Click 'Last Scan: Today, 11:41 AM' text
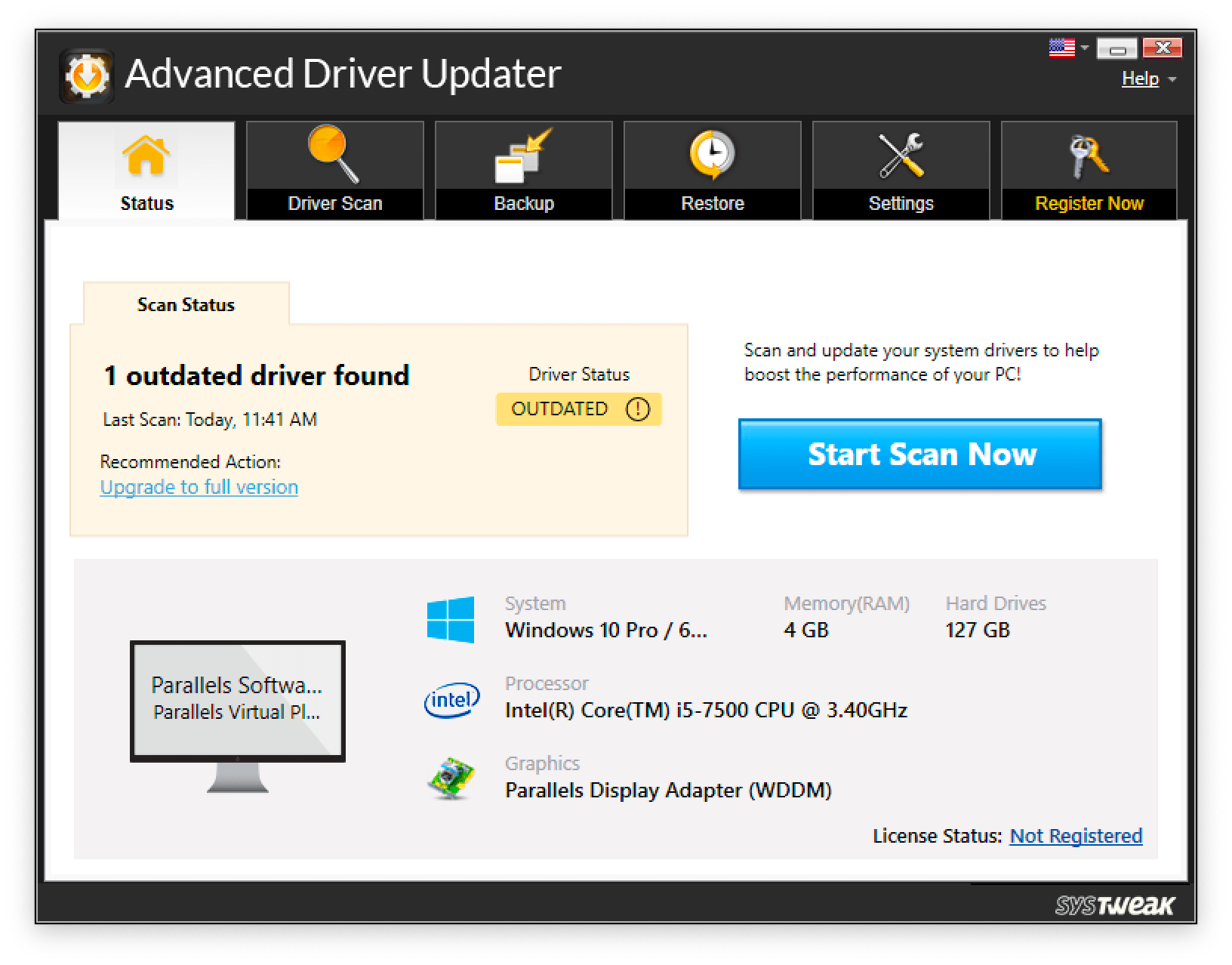Image resolution: width=1232 pixels, height=965 pixels. 210,420
